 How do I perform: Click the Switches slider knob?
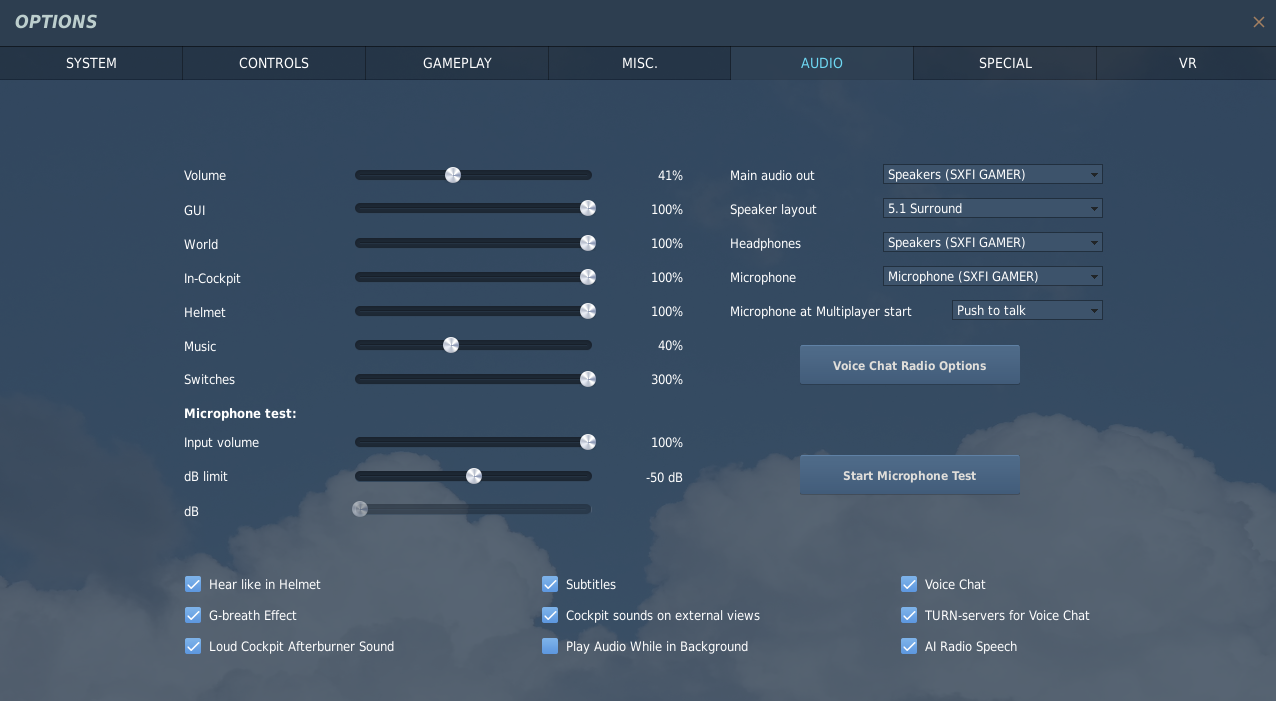pyautogui.click(x=588, y=379)
